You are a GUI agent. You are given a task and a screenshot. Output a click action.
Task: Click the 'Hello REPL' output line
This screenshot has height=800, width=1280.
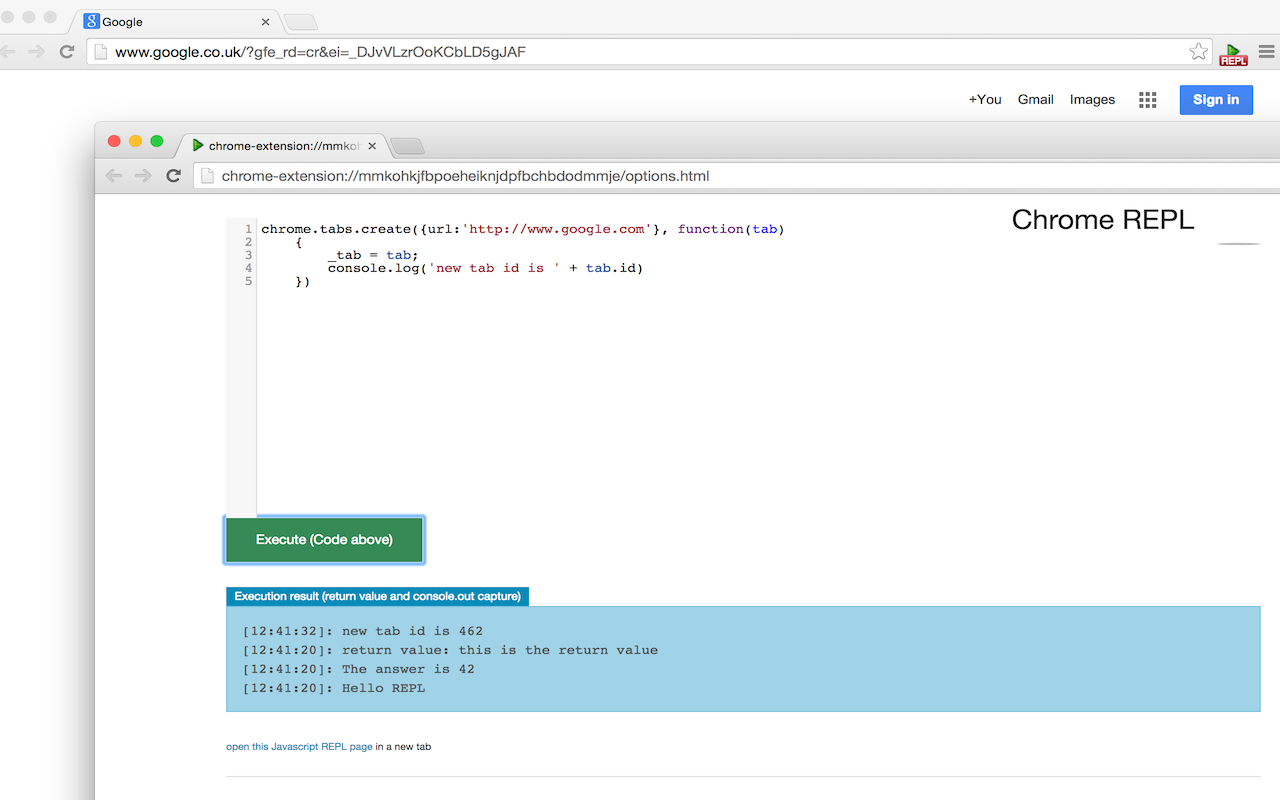(333, 688)
